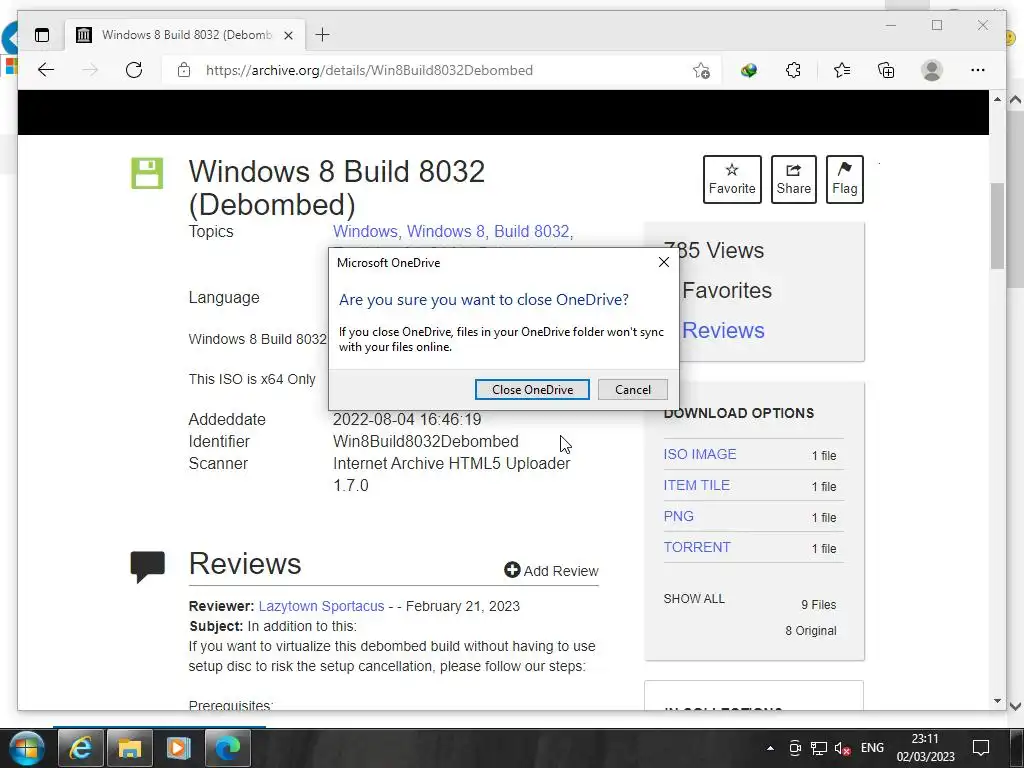Click the ENG language indicator
1024x768 pixels.
(x=872, y=748)
